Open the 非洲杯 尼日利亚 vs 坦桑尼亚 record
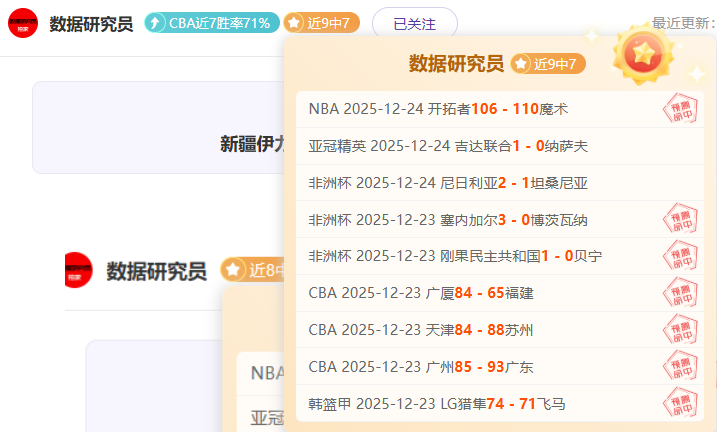The width and height of the screenshot is (717, 432). (x=448, y=183)
